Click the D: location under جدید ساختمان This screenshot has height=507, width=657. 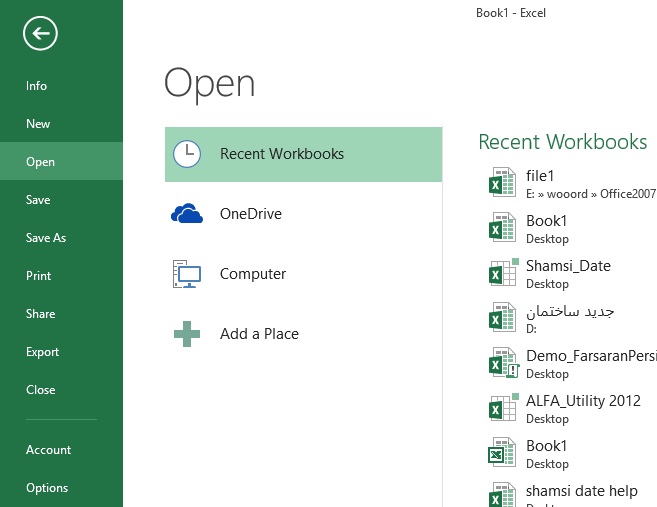[531, 329]
